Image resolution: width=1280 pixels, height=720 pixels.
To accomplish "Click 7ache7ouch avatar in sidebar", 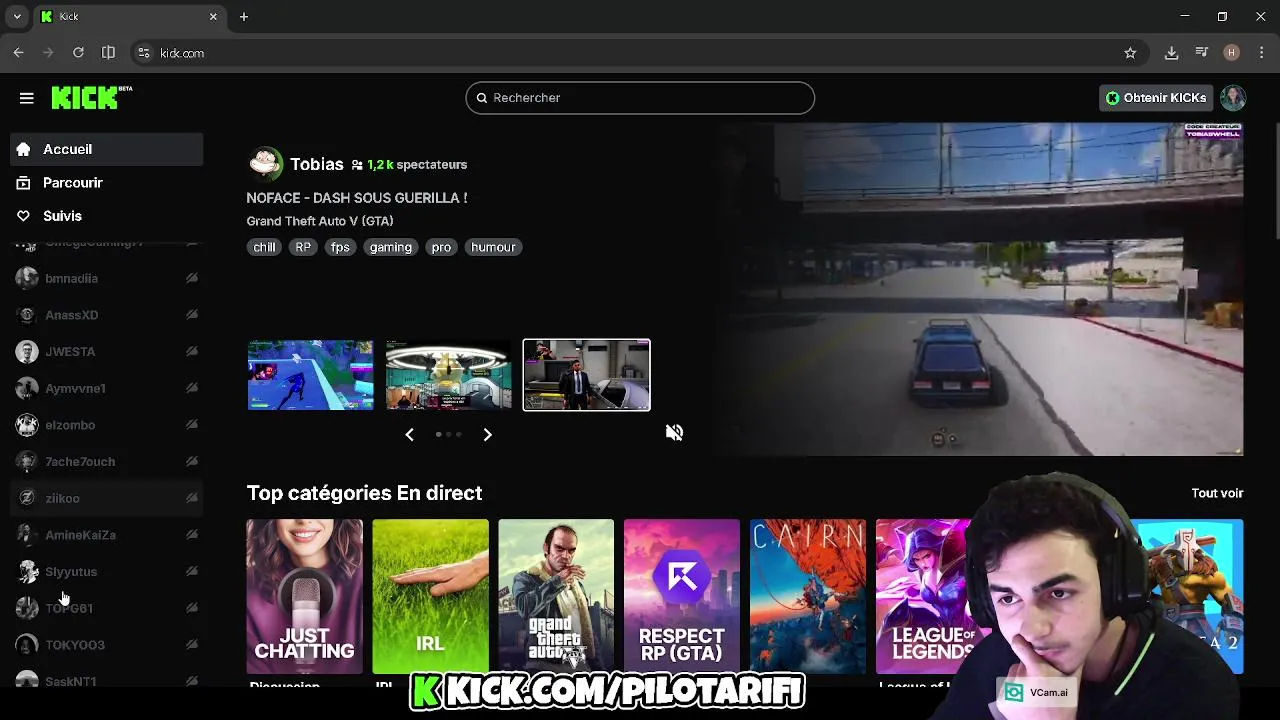I will coord(27,461).
